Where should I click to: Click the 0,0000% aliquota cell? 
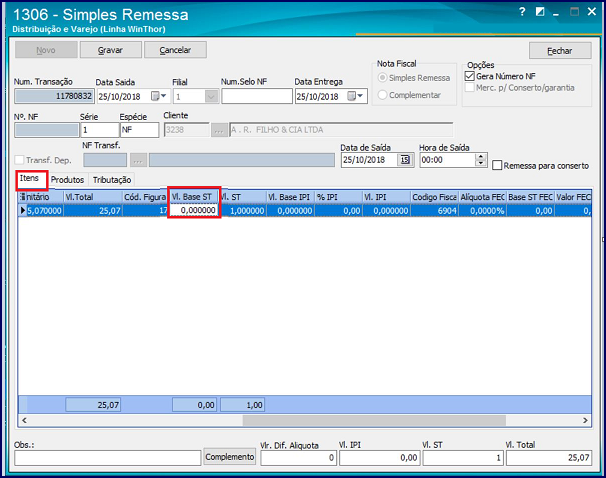[x=482, y=211]
